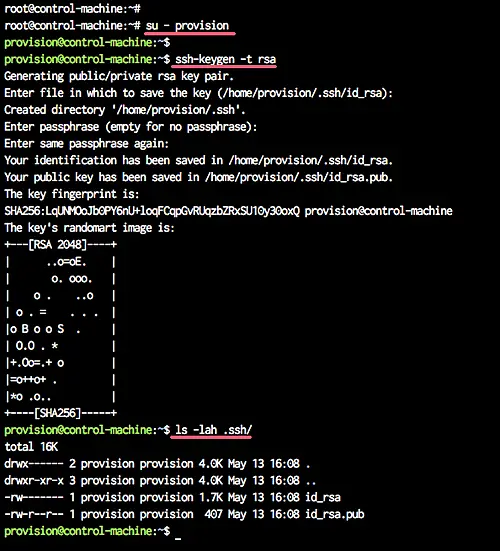The image size is (500, 551).
Task: Click the 'Enter file in which to save' line
Action: [198, 93]
